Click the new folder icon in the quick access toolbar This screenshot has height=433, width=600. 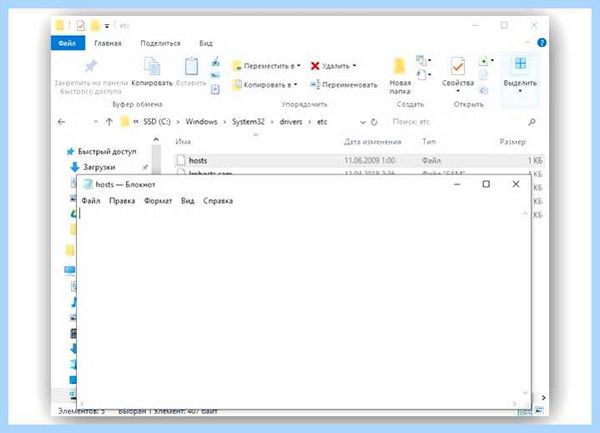pyautogui.click(x=95, y=26)
